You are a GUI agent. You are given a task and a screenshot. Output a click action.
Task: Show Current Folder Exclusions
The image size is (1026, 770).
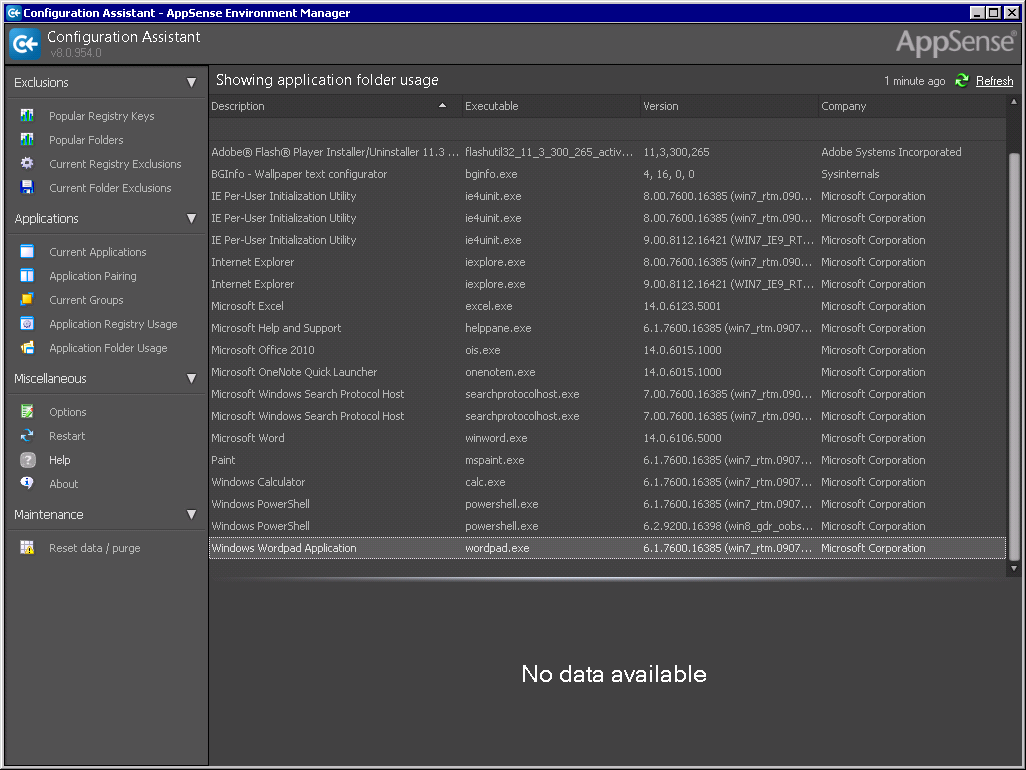pos(110,188)
